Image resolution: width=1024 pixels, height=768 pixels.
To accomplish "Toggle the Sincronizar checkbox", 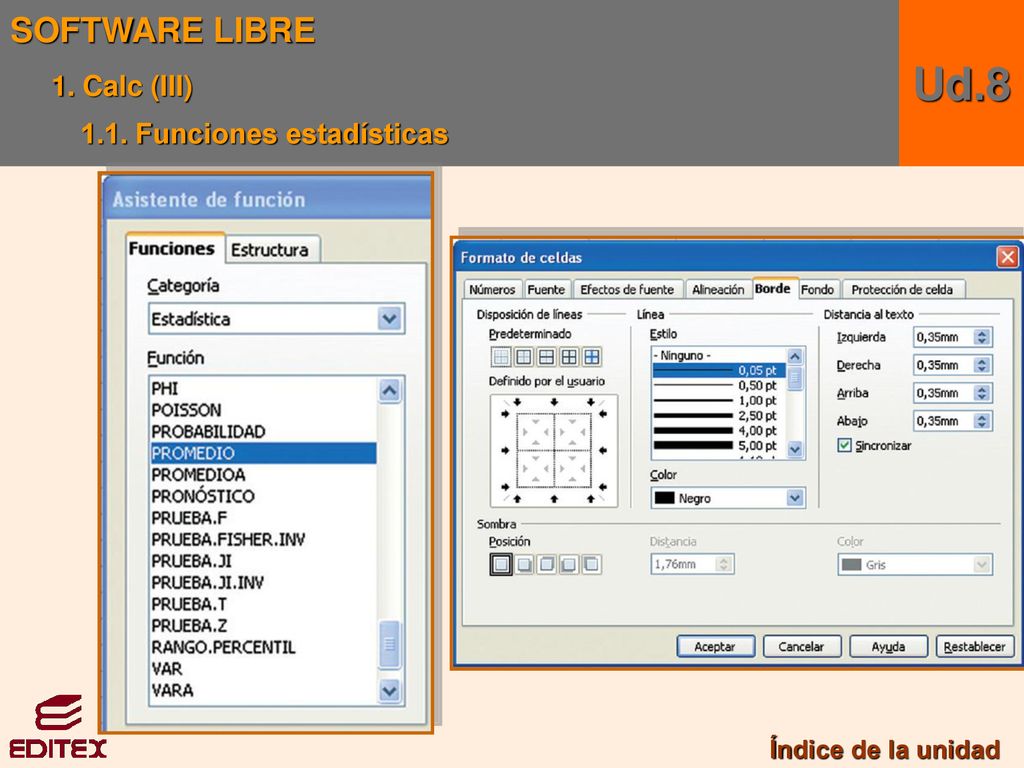I will (x=844, y=445).
